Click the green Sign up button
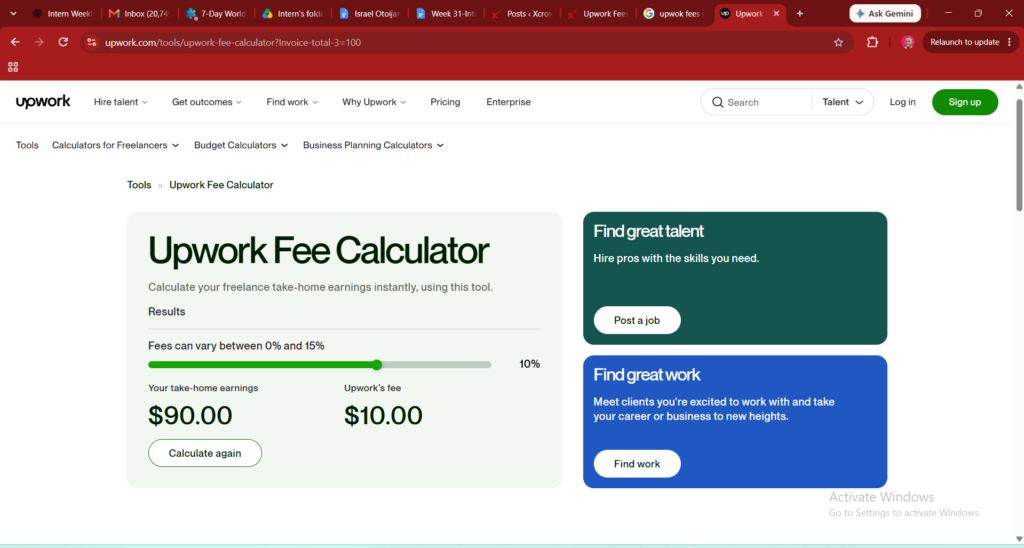This screenshot has height=548, width=1024. click(x=965, y=102)
